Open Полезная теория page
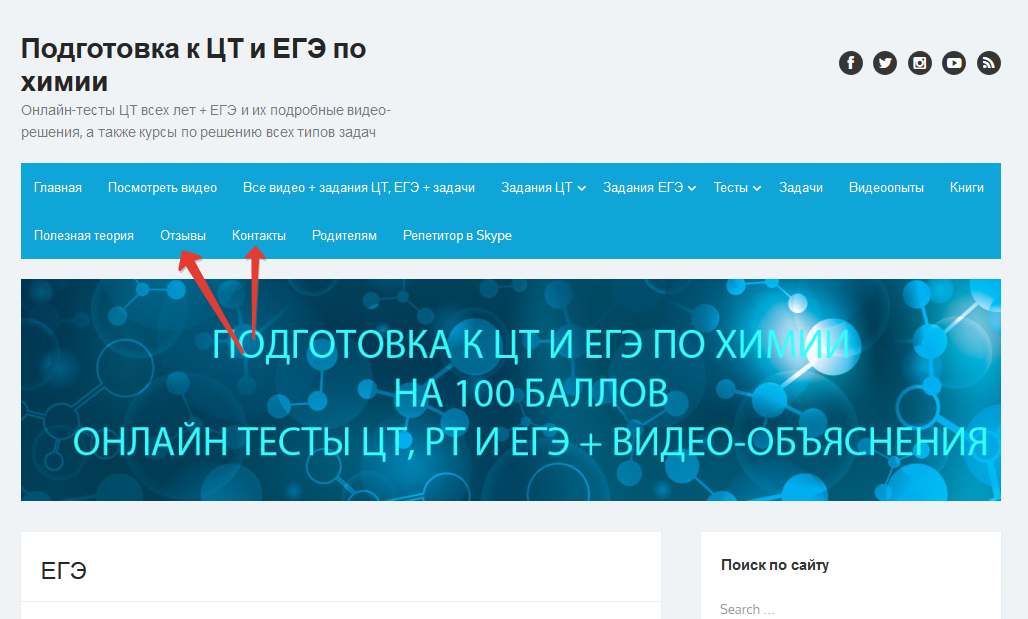 [x=84, y=235]
